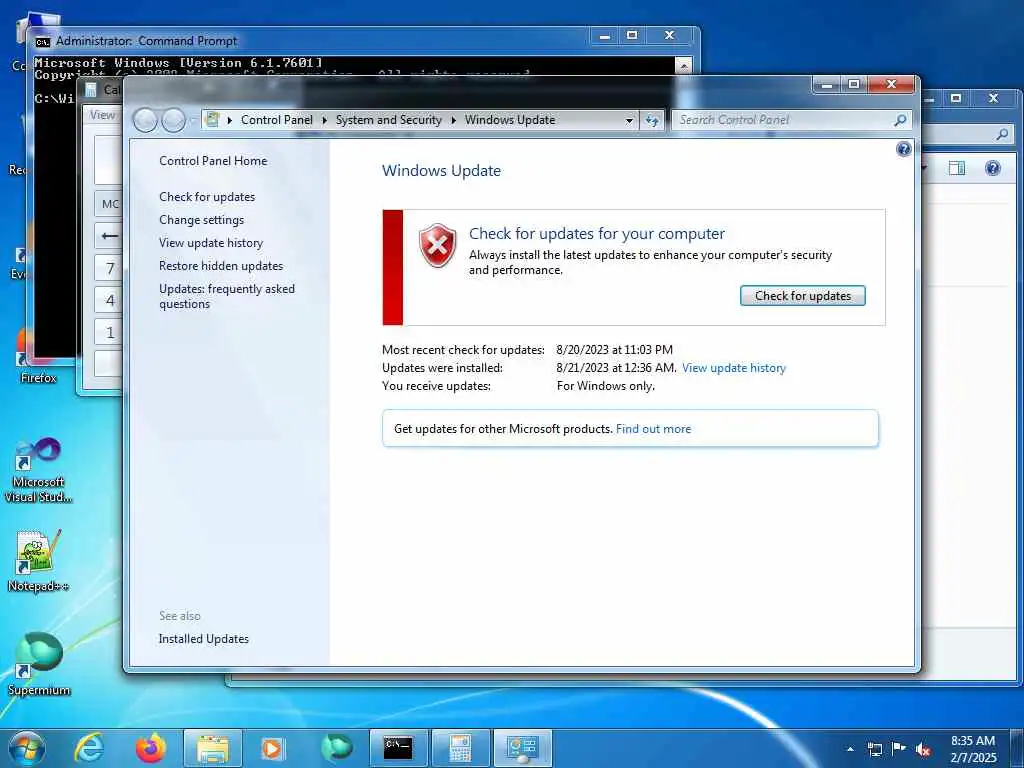The image size is (1024, 768).
Task: Click the Back navigation arrow
Action: coord(145,120)
